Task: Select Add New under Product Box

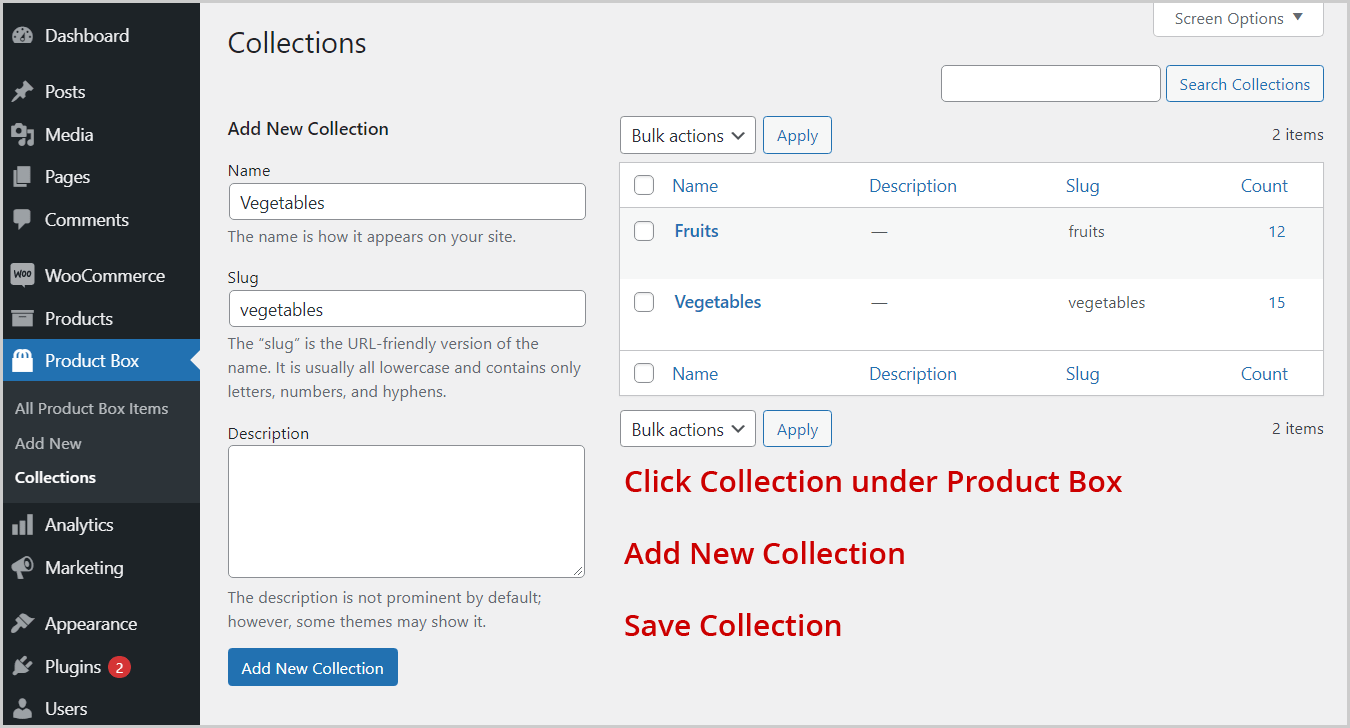Action: pyautogui.click(x=48, y=444)
